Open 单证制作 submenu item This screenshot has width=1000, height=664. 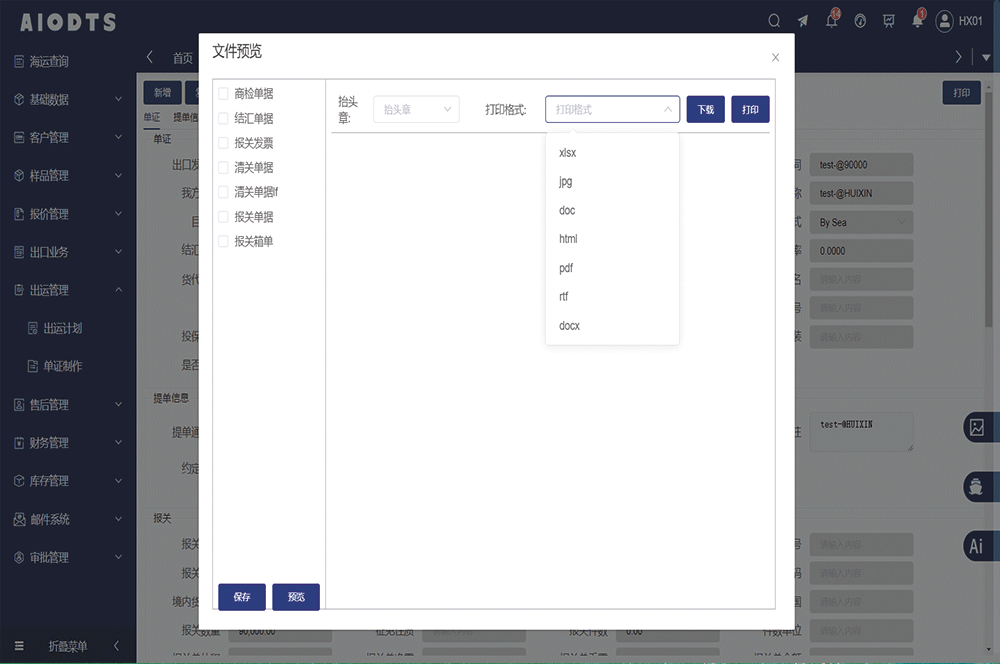pyautogui.click(x=68, y=366)
